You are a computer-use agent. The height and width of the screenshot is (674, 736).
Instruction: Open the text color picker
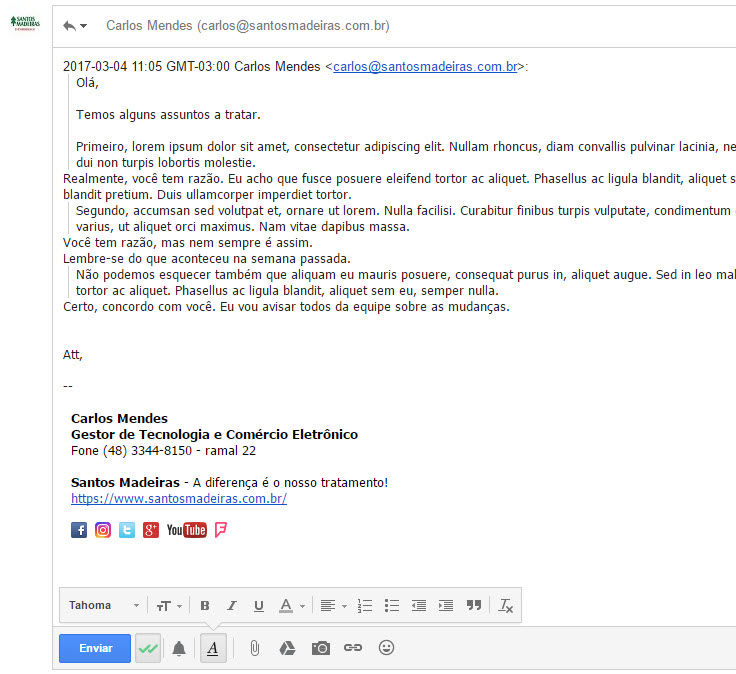click(x=291, y=606)
